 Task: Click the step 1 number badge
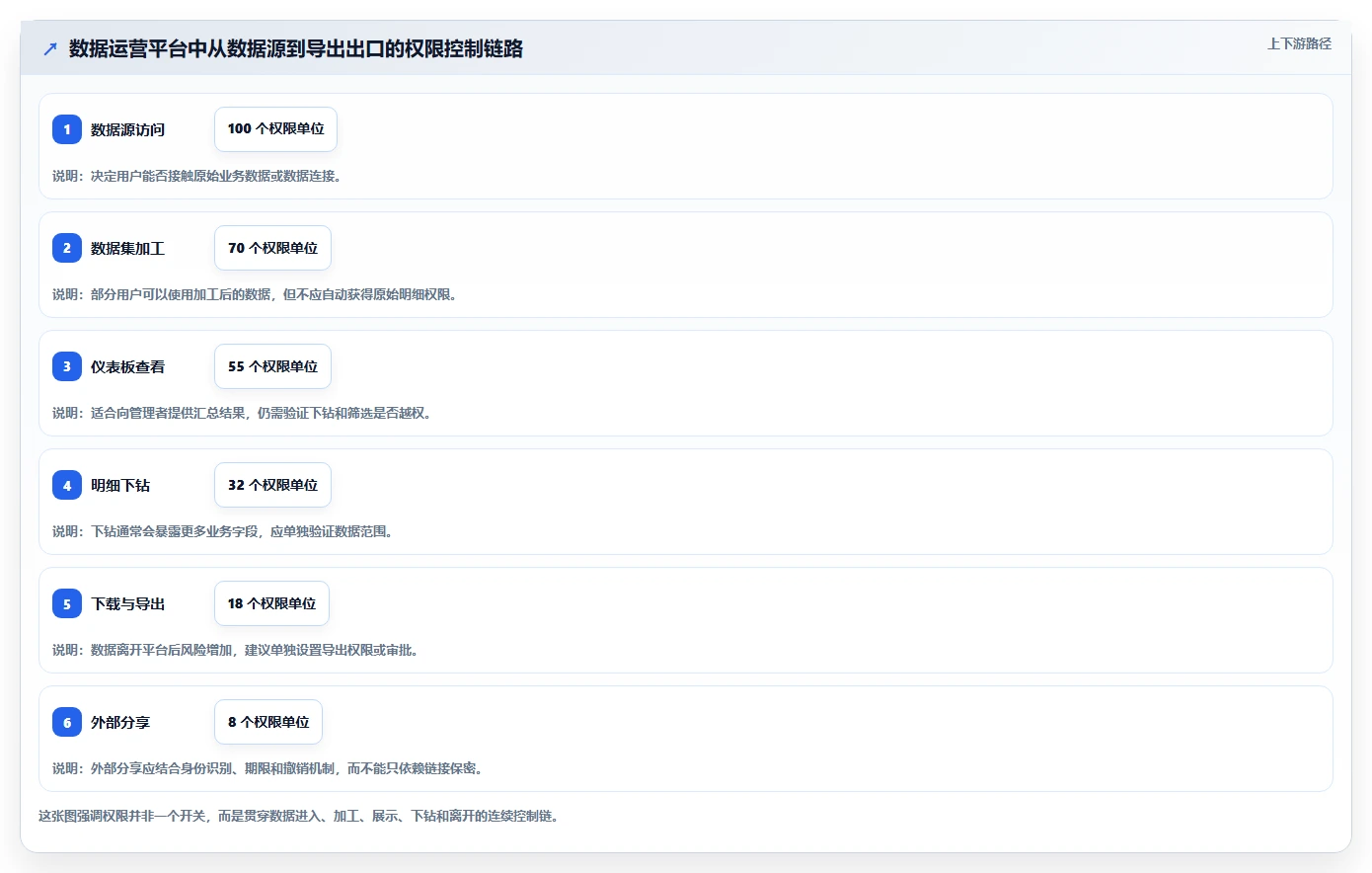pyautogui.click(x=67, y=129)
